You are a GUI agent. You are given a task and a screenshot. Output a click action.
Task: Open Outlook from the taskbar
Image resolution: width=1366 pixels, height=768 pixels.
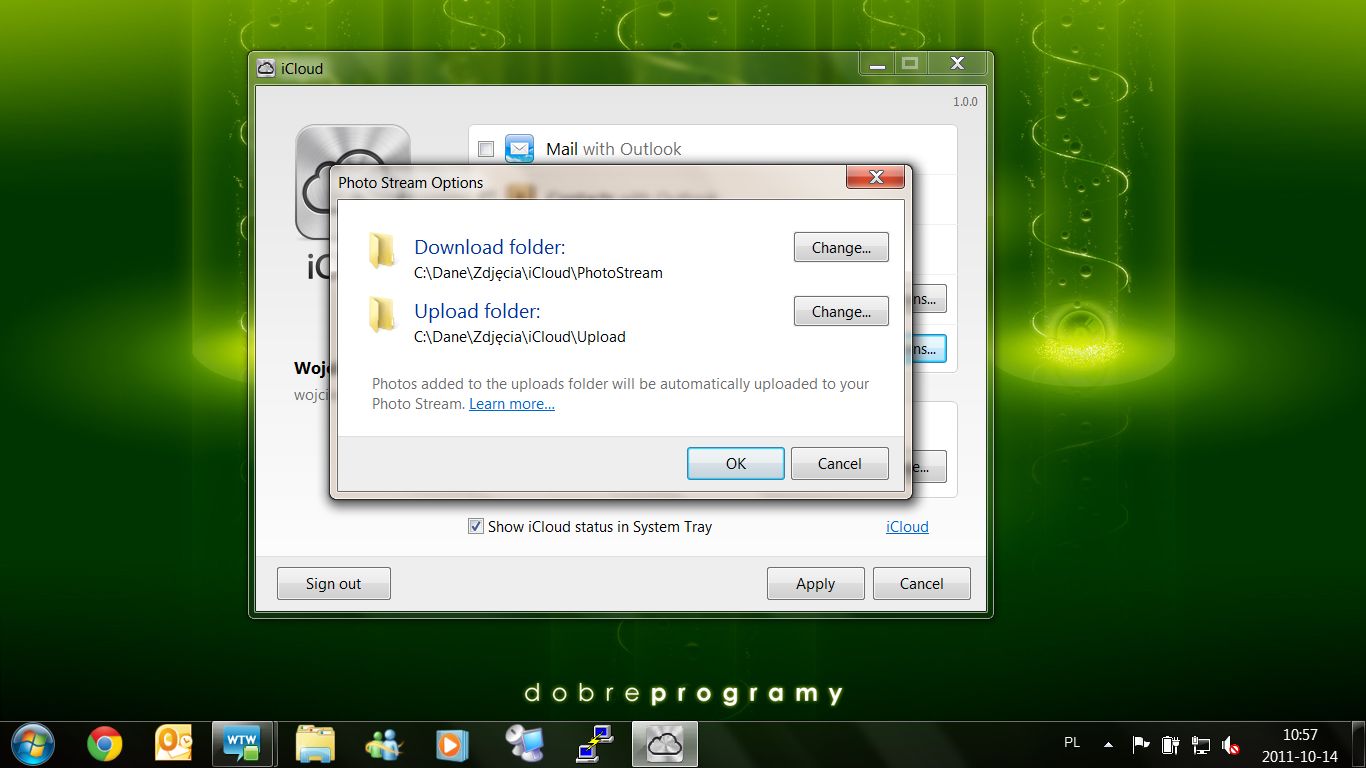173,744
